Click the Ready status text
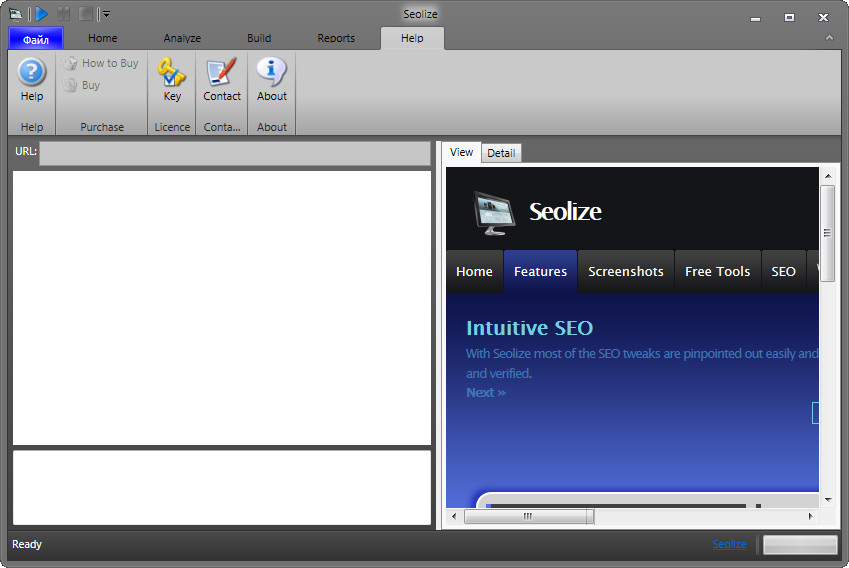The width and height of the screenshot is (849, 568). pyautogui.click(x=27, y=544)
